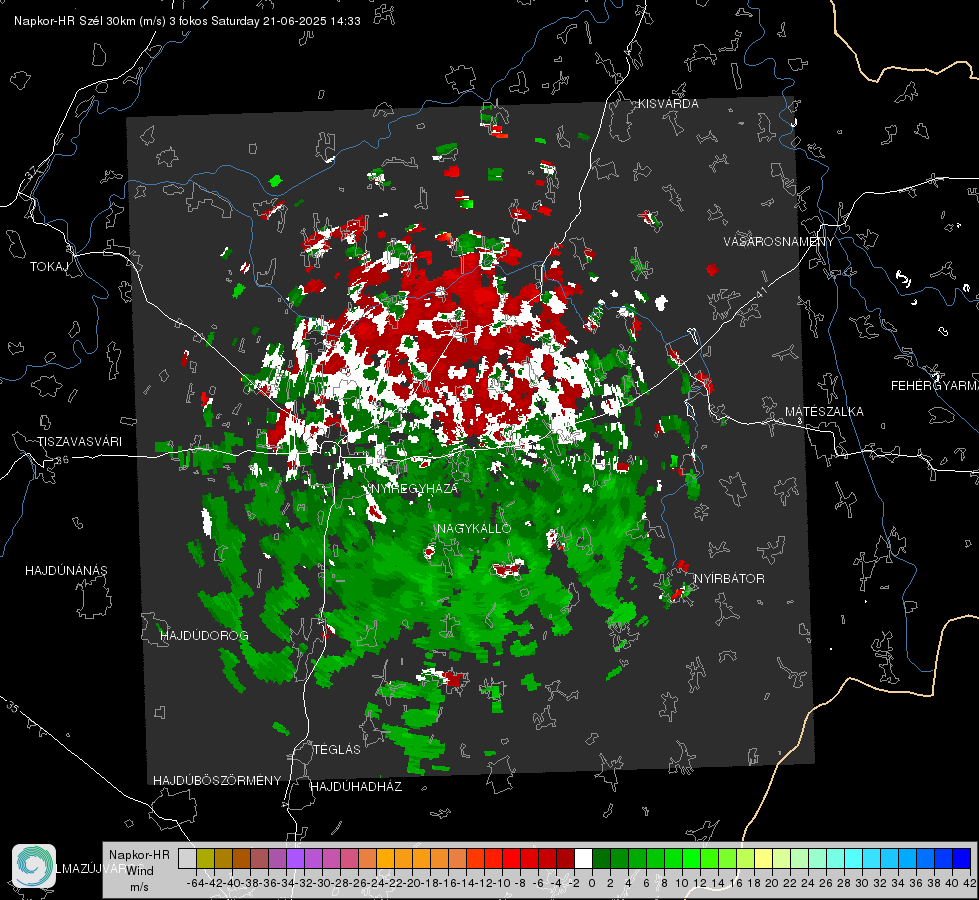
Task: Click the legend value label 10
Action: pyautogui.click(x=682, y=883)
